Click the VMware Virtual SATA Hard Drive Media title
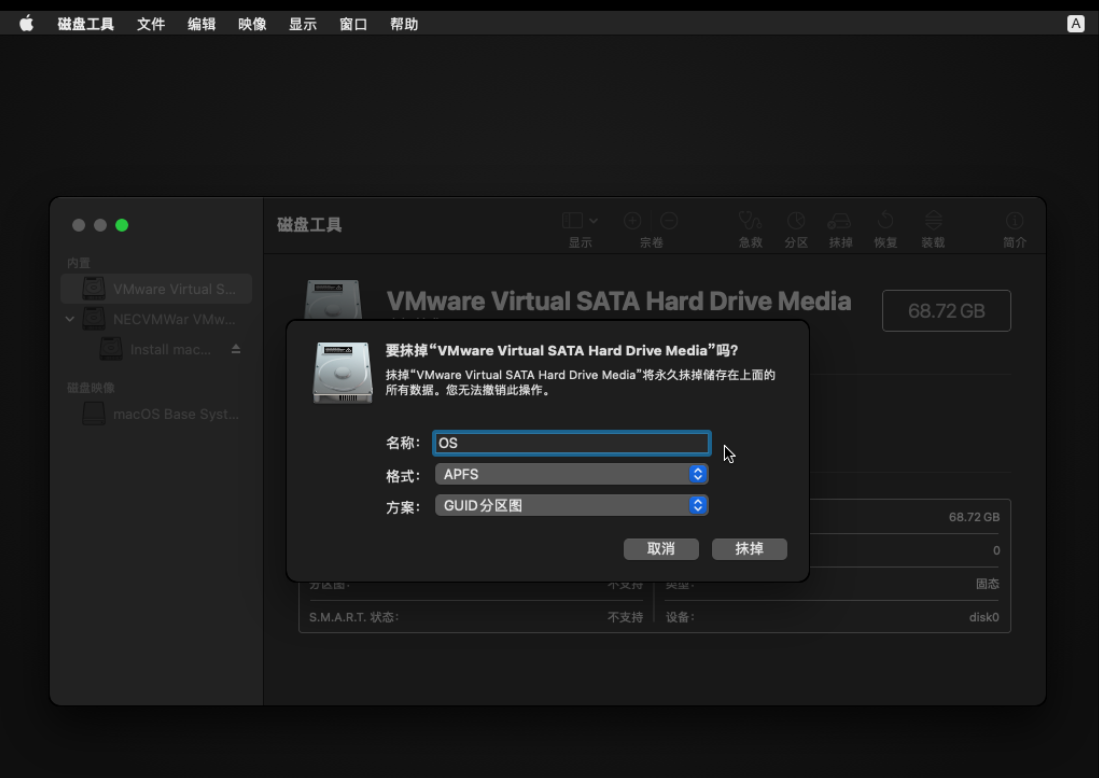The image size is (1099, 778). [619, 301]
